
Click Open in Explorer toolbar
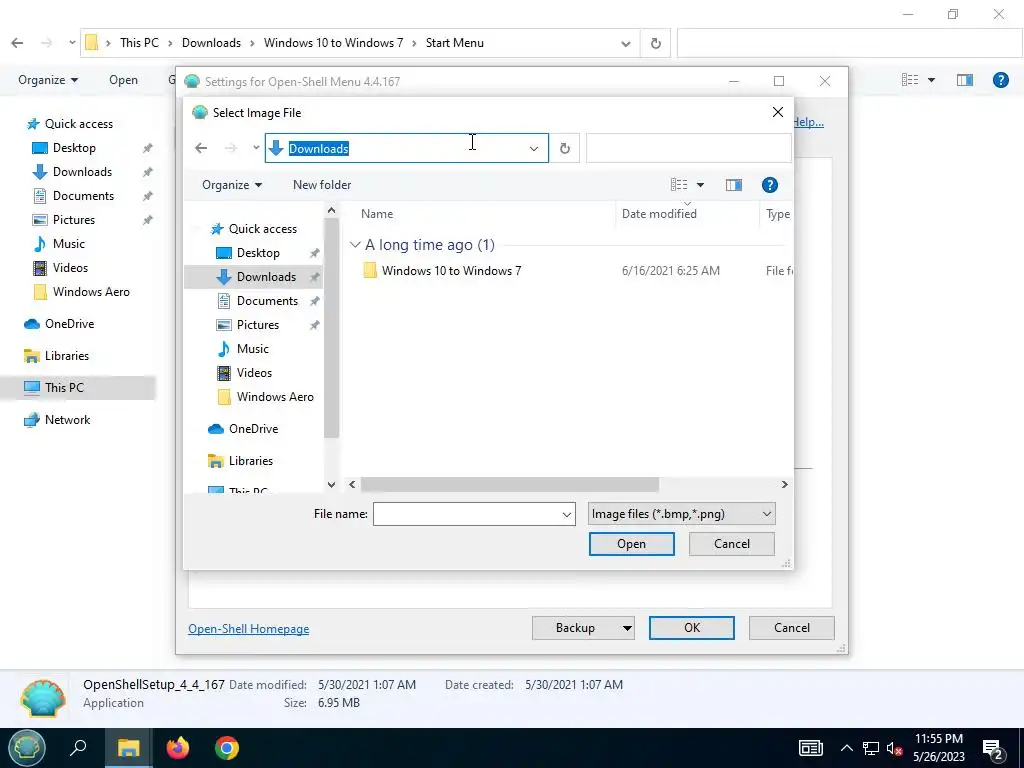pyautogui.click(x=123, y=80)
